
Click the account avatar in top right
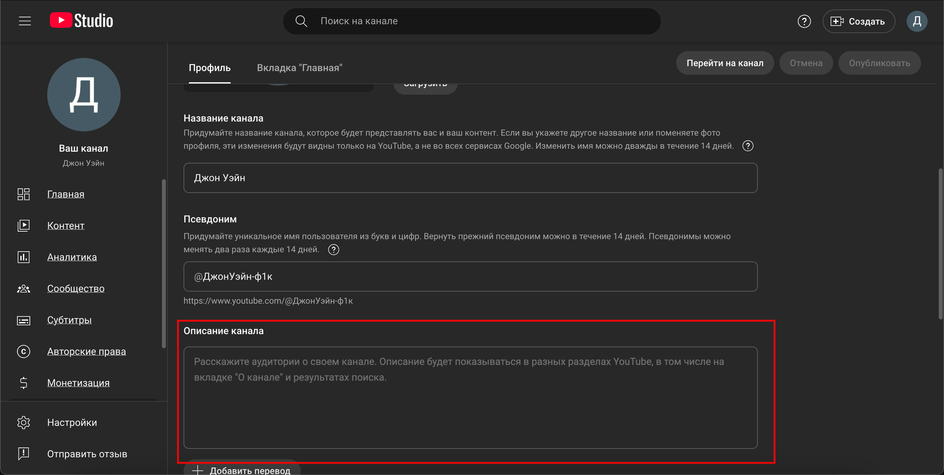click(917, 21)
